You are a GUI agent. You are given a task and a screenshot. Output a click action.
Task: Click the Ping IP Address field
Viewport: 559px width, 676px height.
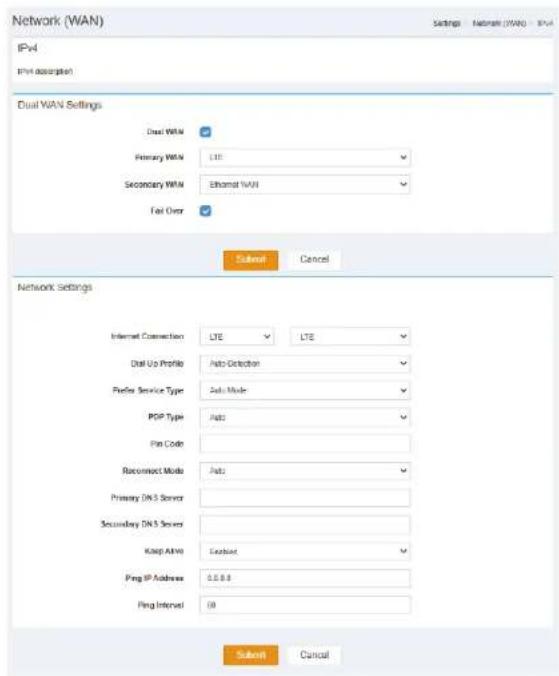[x=305, y=578]
